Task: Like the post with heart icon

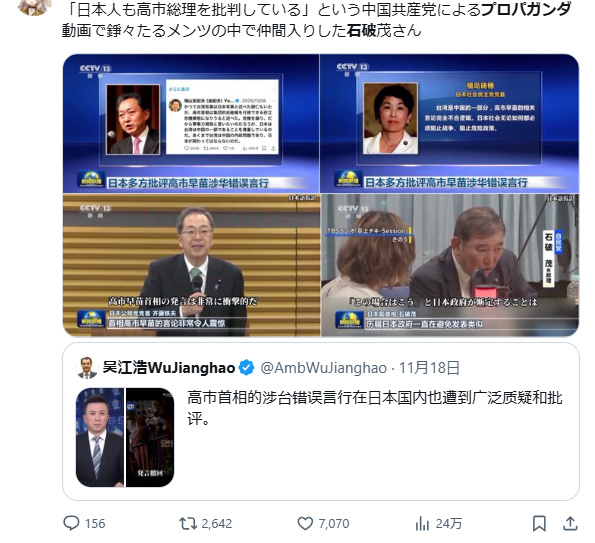Action: point(305,524)
